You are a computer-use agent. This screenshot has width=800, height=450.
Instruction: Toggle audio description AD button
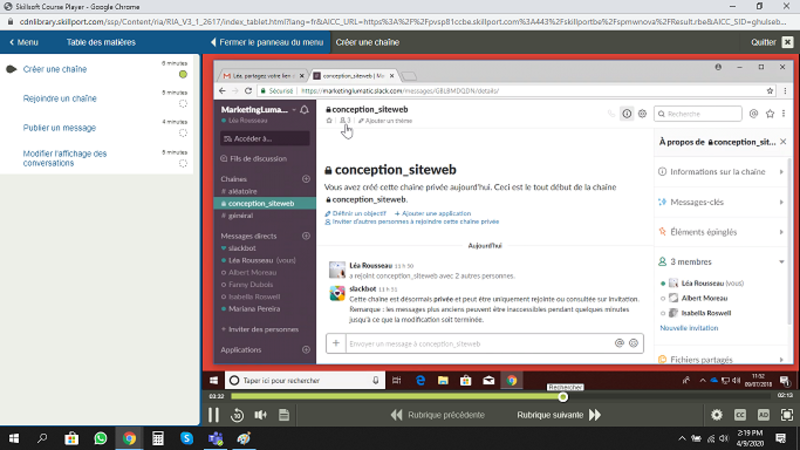point(764,415)
